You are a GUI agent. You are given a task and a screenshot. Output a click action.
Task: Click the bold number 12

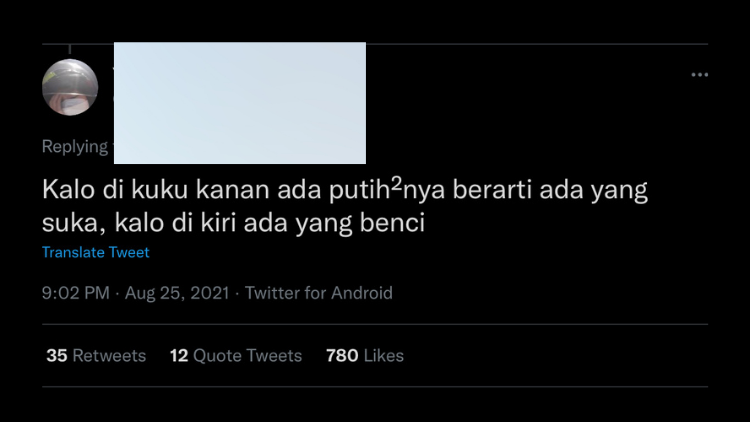click(179, 355)
